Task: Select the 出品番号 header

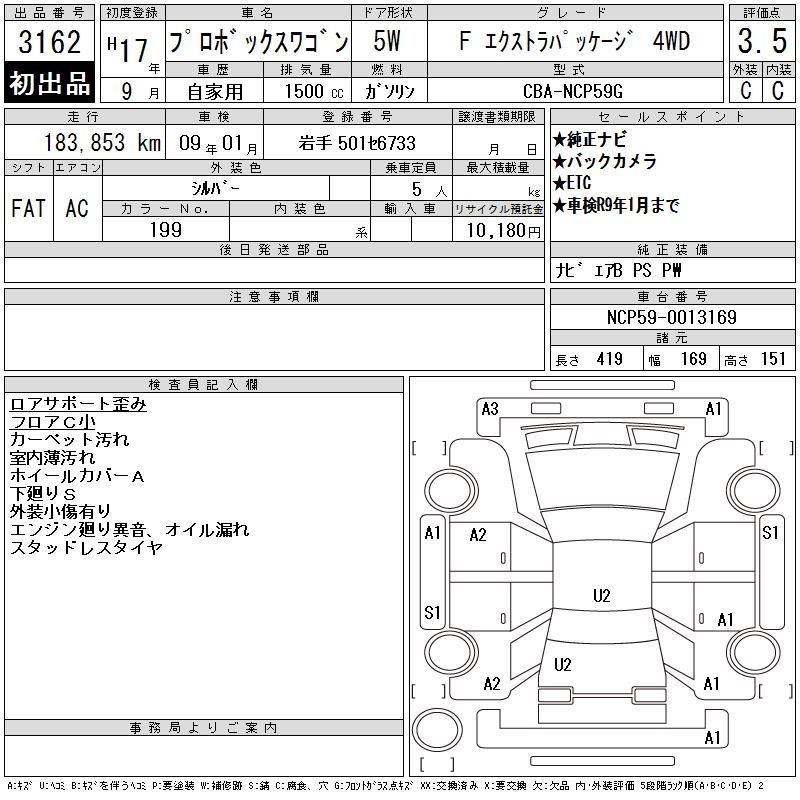Action: pos(49,13)
